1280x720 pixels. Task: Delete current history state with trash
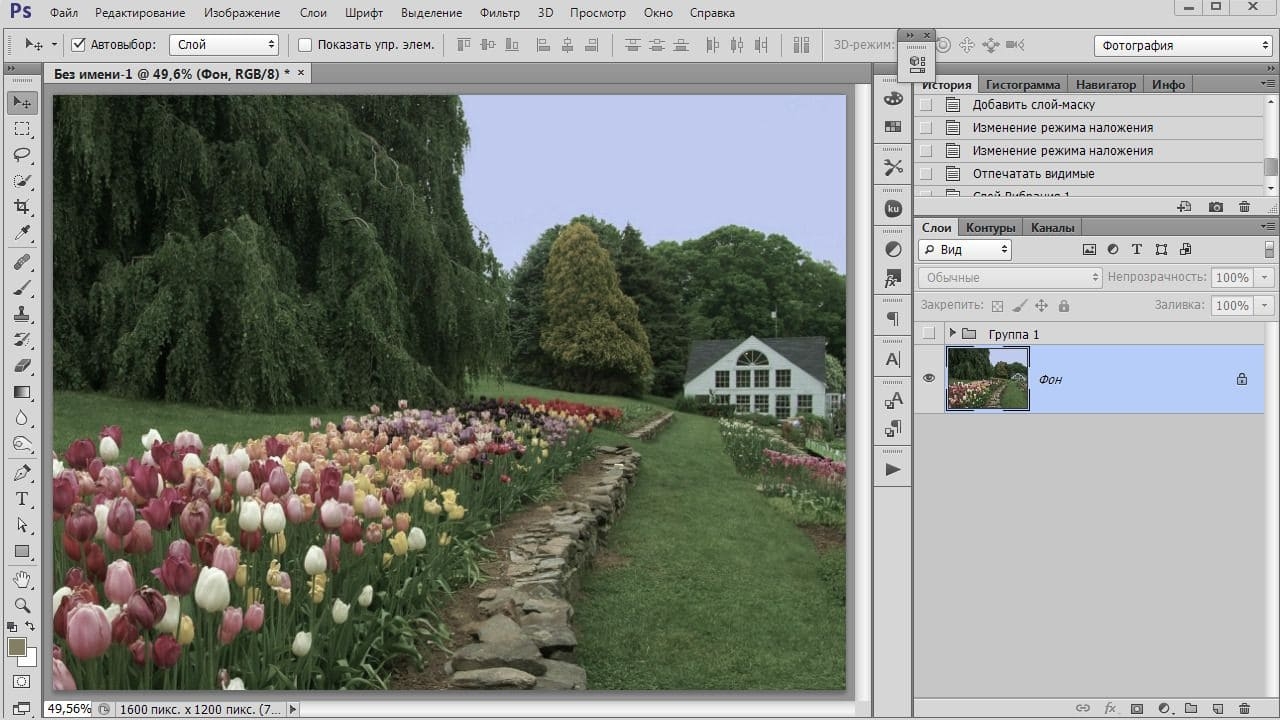pos(1245,207)
